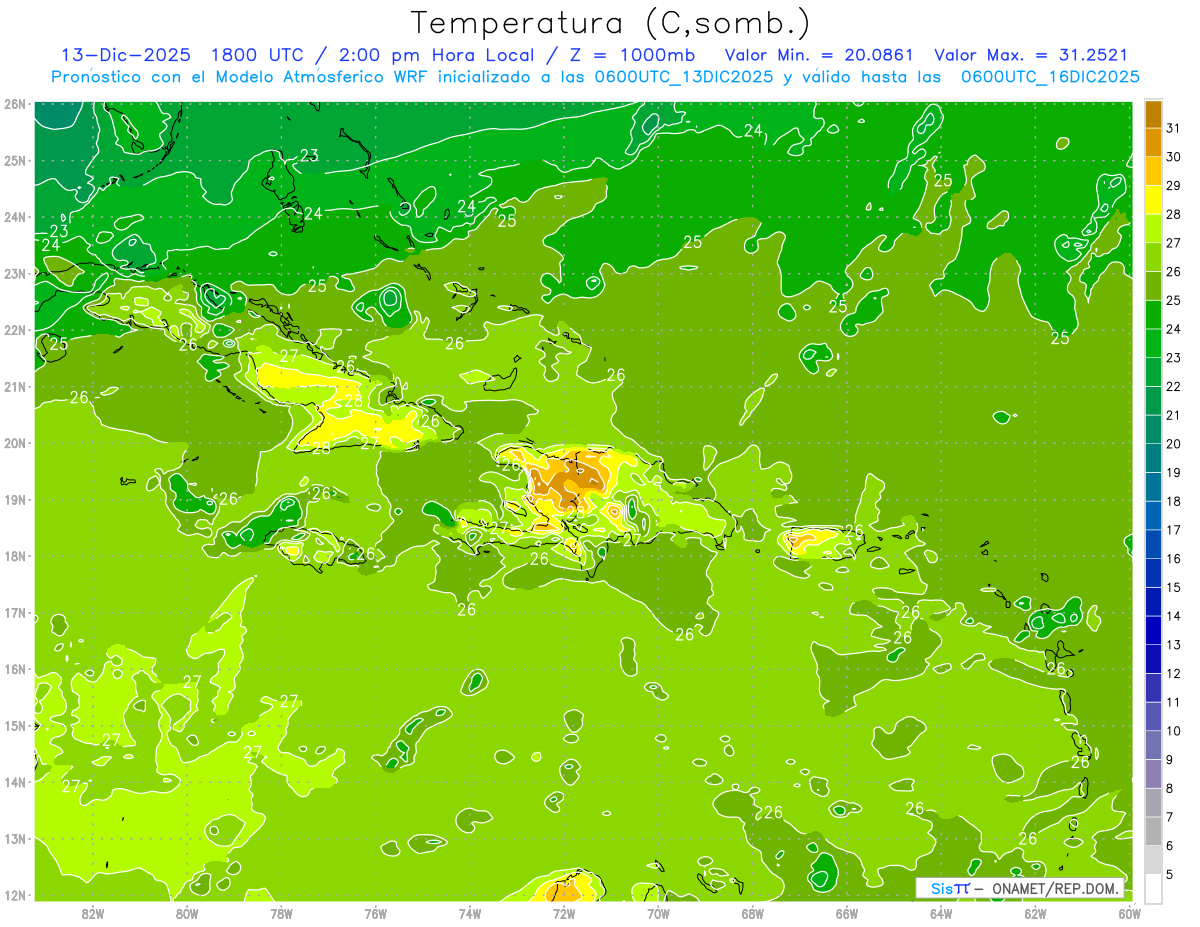Click the grey swatch between 6 and 7
This screenshot has height=927, width=1200.
1153,831
